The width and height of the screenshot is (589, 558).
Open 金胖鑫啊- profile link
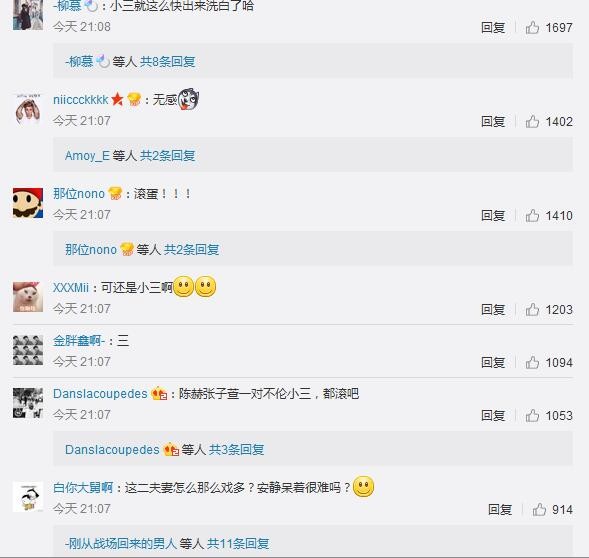coord(79,340)
